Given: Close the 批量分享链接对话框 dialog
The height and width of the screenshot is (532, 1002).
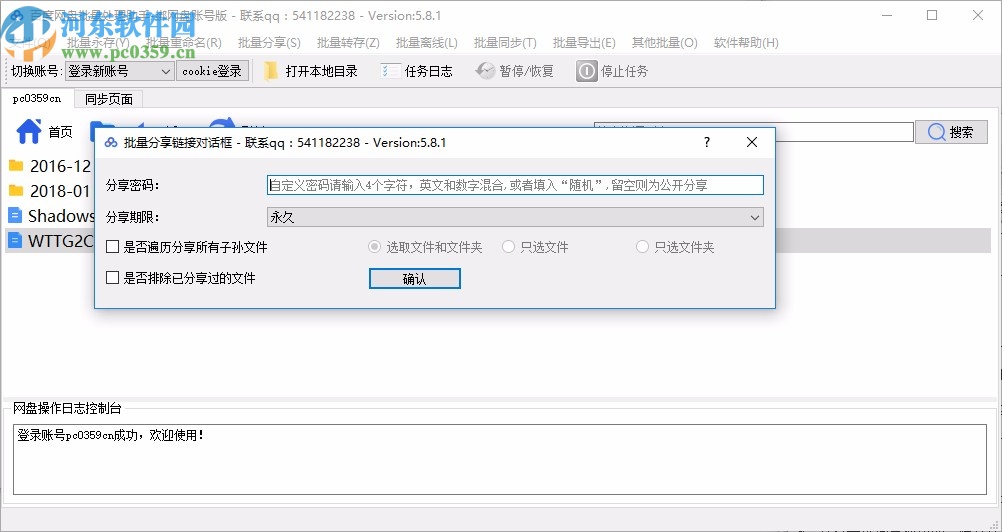Looking at the screenshot, I should pyautogui.click(x=752, y=142).
